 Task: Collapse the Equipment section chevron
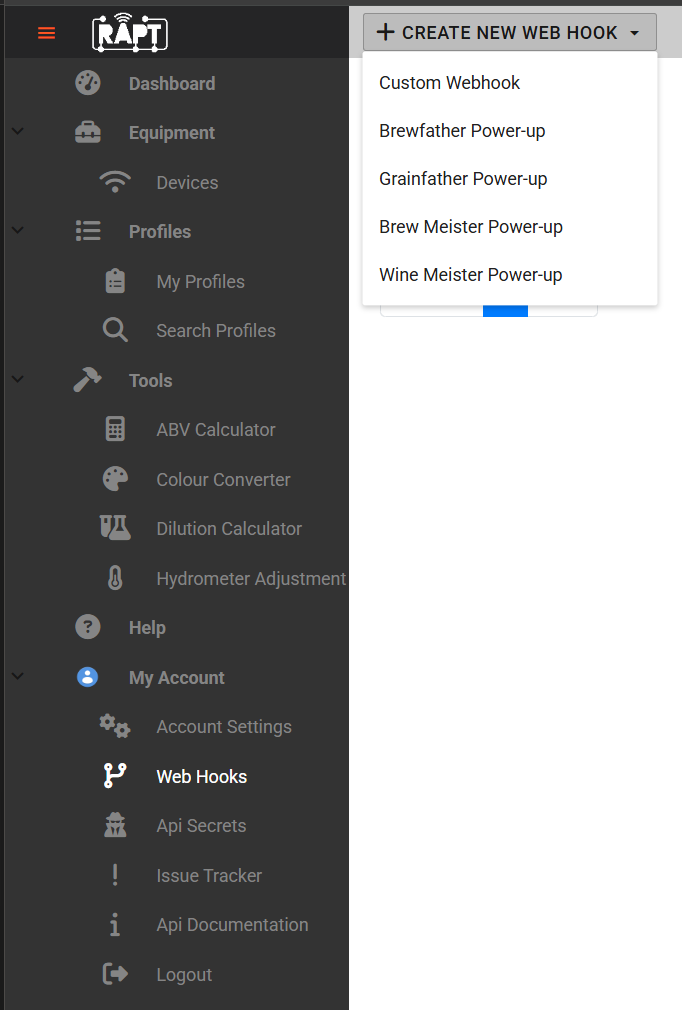click(18, 131)
